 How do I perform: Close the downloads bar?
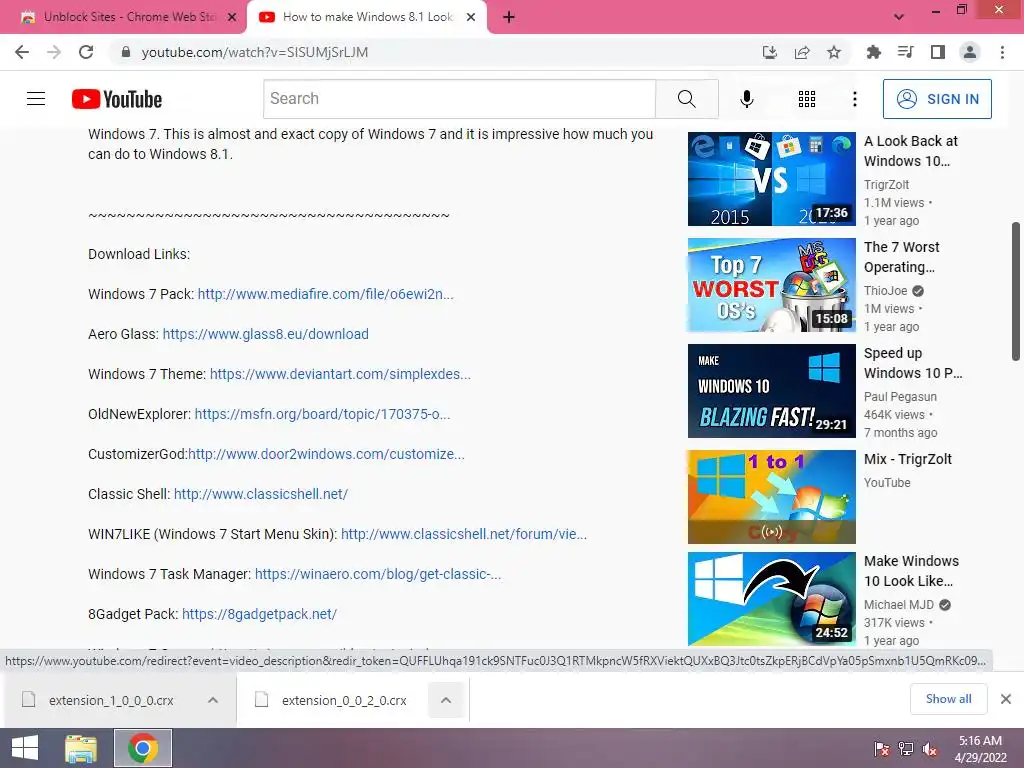1006,699
